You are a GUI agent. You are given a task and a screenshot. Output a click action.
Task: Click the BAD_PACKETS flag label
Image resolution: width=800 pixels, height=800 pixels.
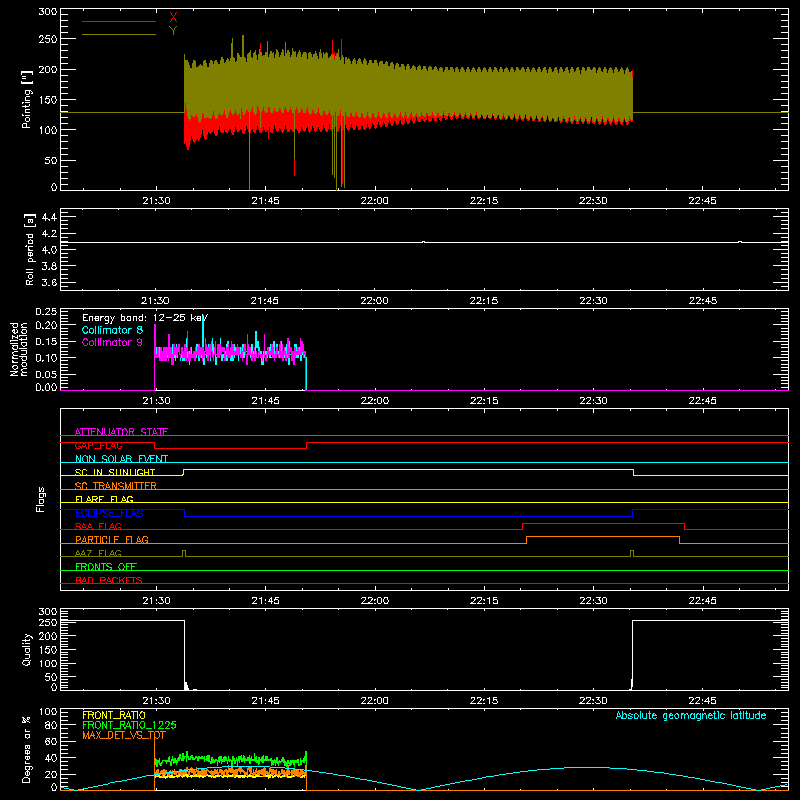tap(109, 580)
